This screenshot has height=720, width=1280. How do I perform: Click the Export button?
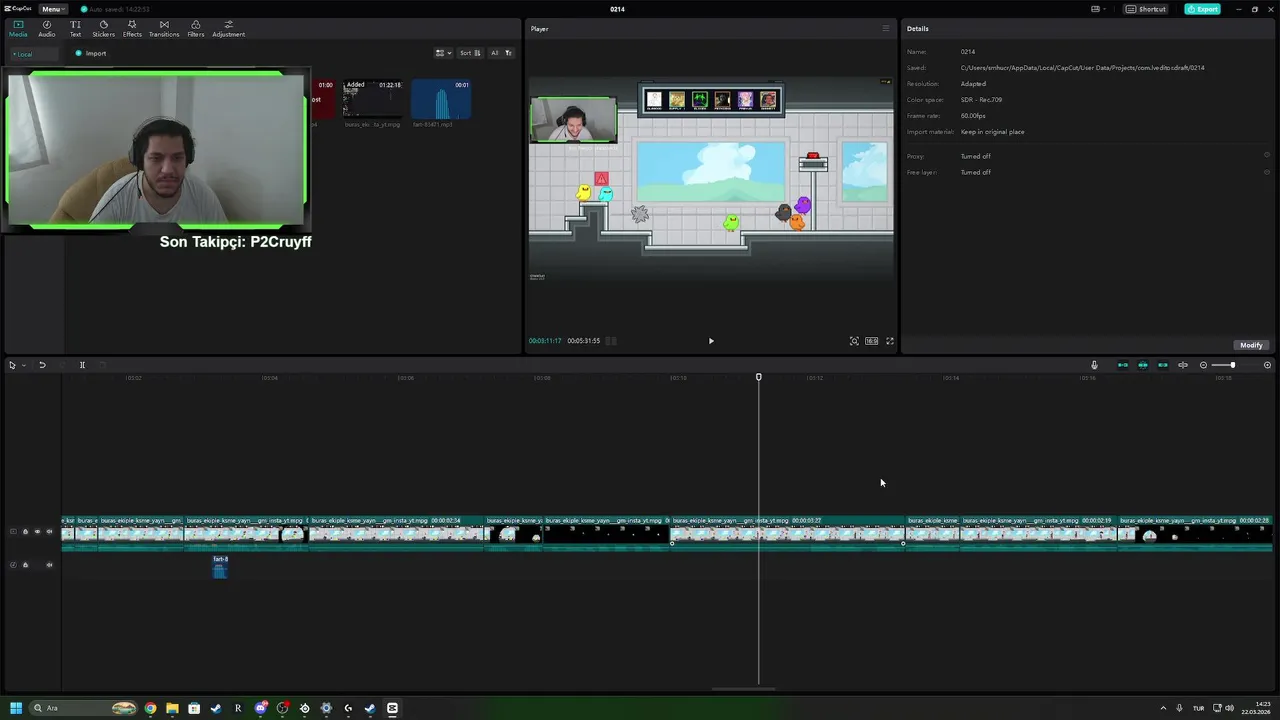[1202, 9]
